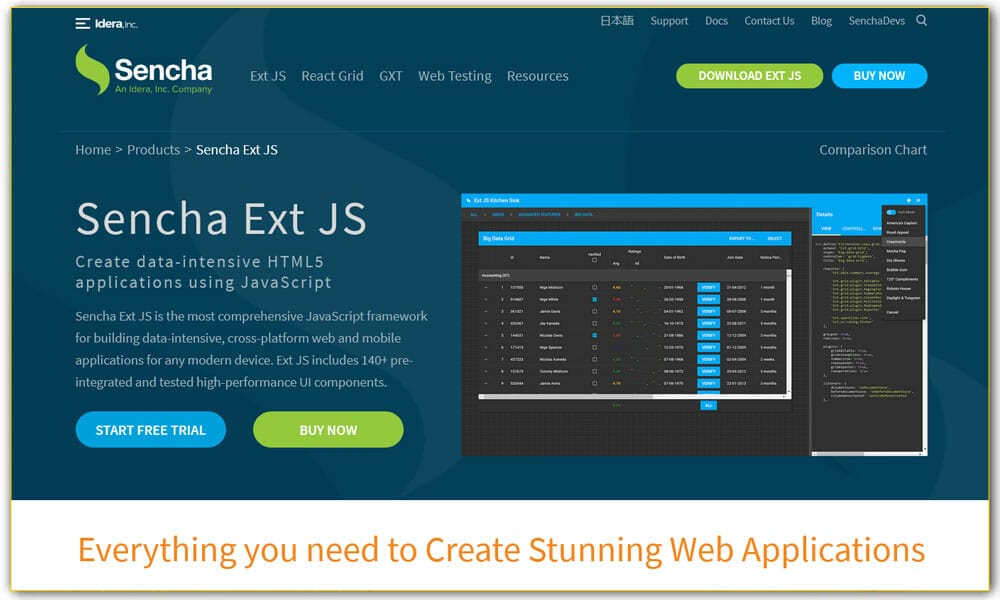Screen dimensions: 1000x600
Task: Open the Docs page from the top menu
Action: point(716,20)
